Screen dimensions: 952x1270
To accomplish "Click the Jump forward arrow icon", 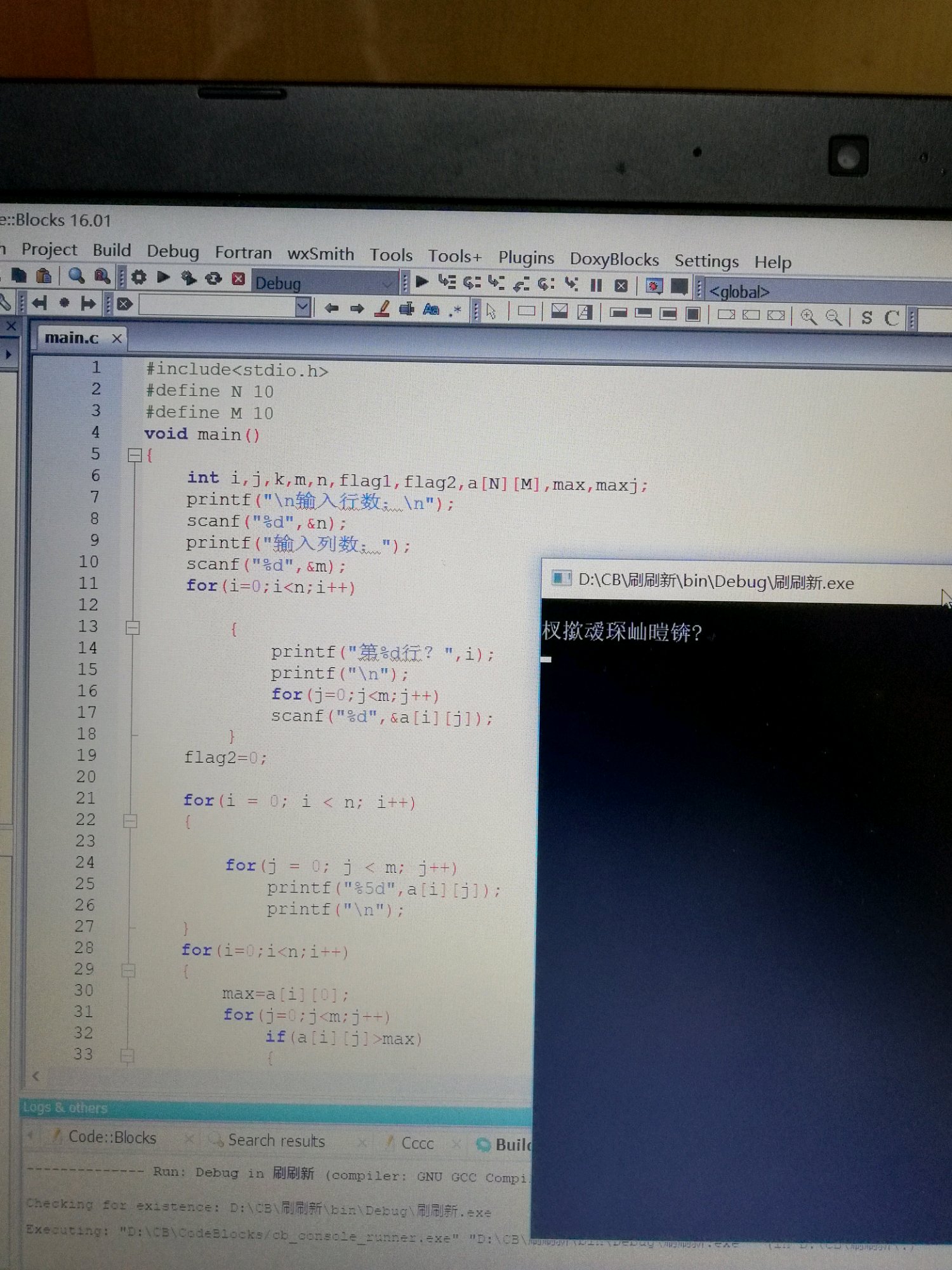I will [357, 309].
